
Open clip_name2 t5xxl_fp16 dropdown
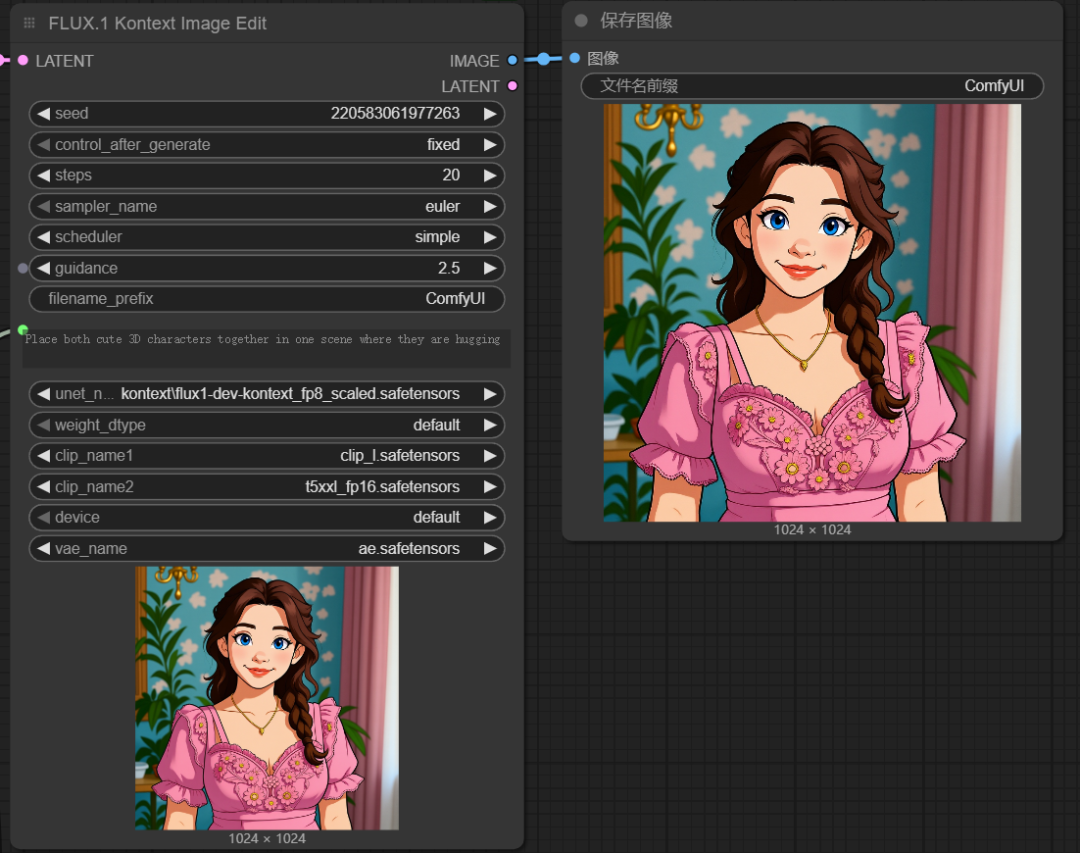267,486
